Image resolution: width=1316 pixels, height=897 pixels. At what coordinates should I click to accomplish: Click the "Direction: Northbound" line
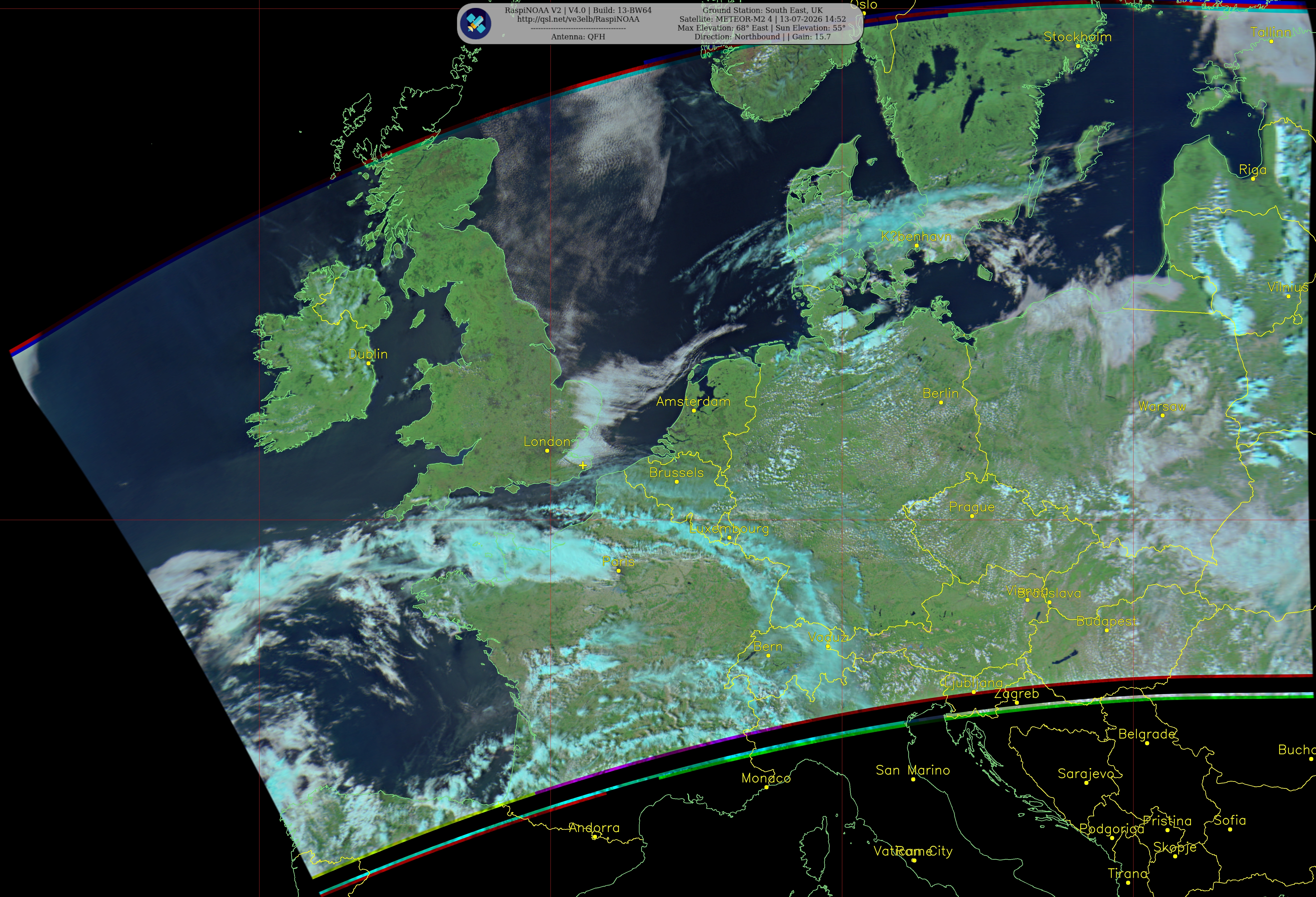[763, 37]
